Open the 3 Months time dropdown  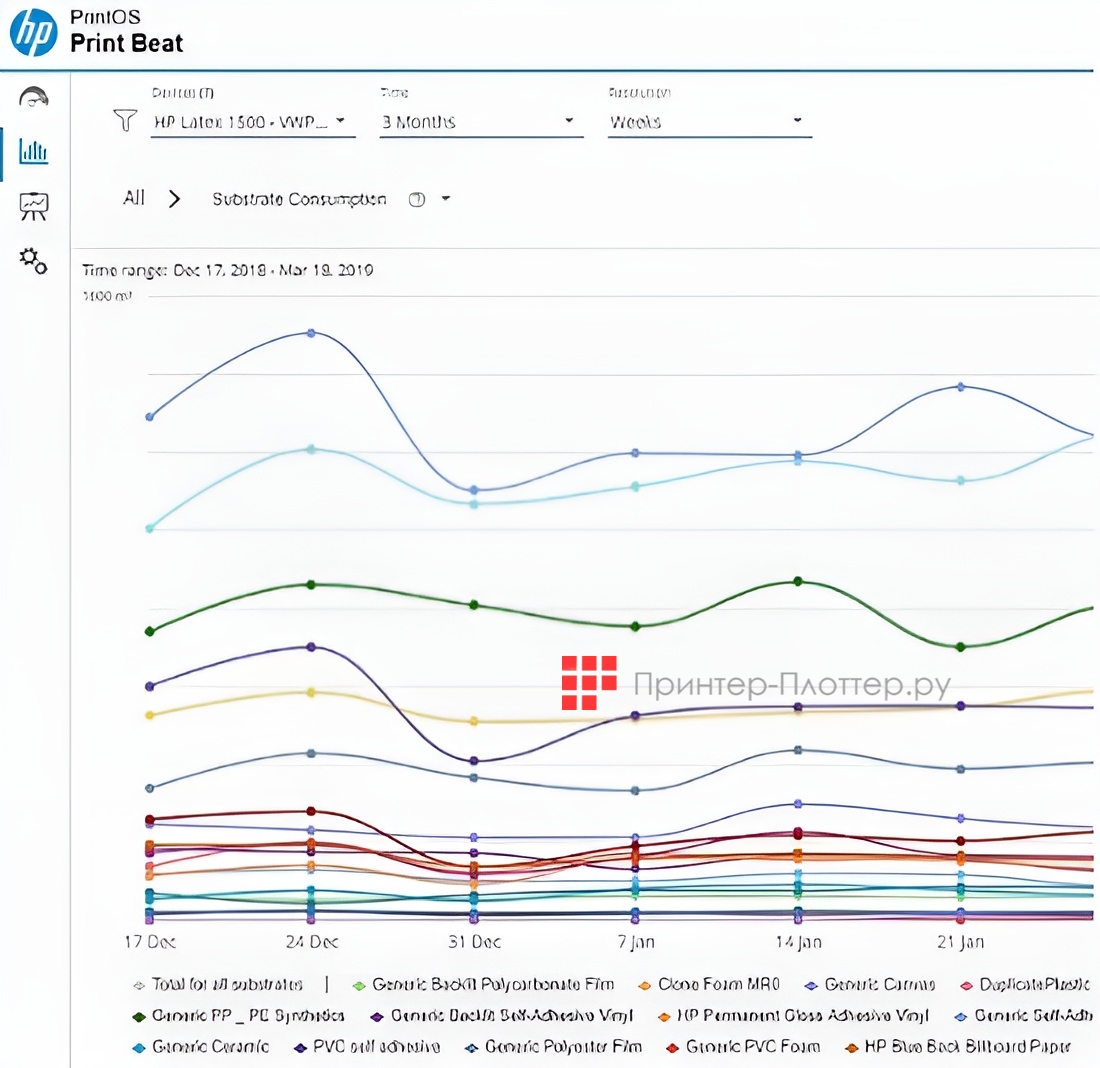tap(480, 122)
